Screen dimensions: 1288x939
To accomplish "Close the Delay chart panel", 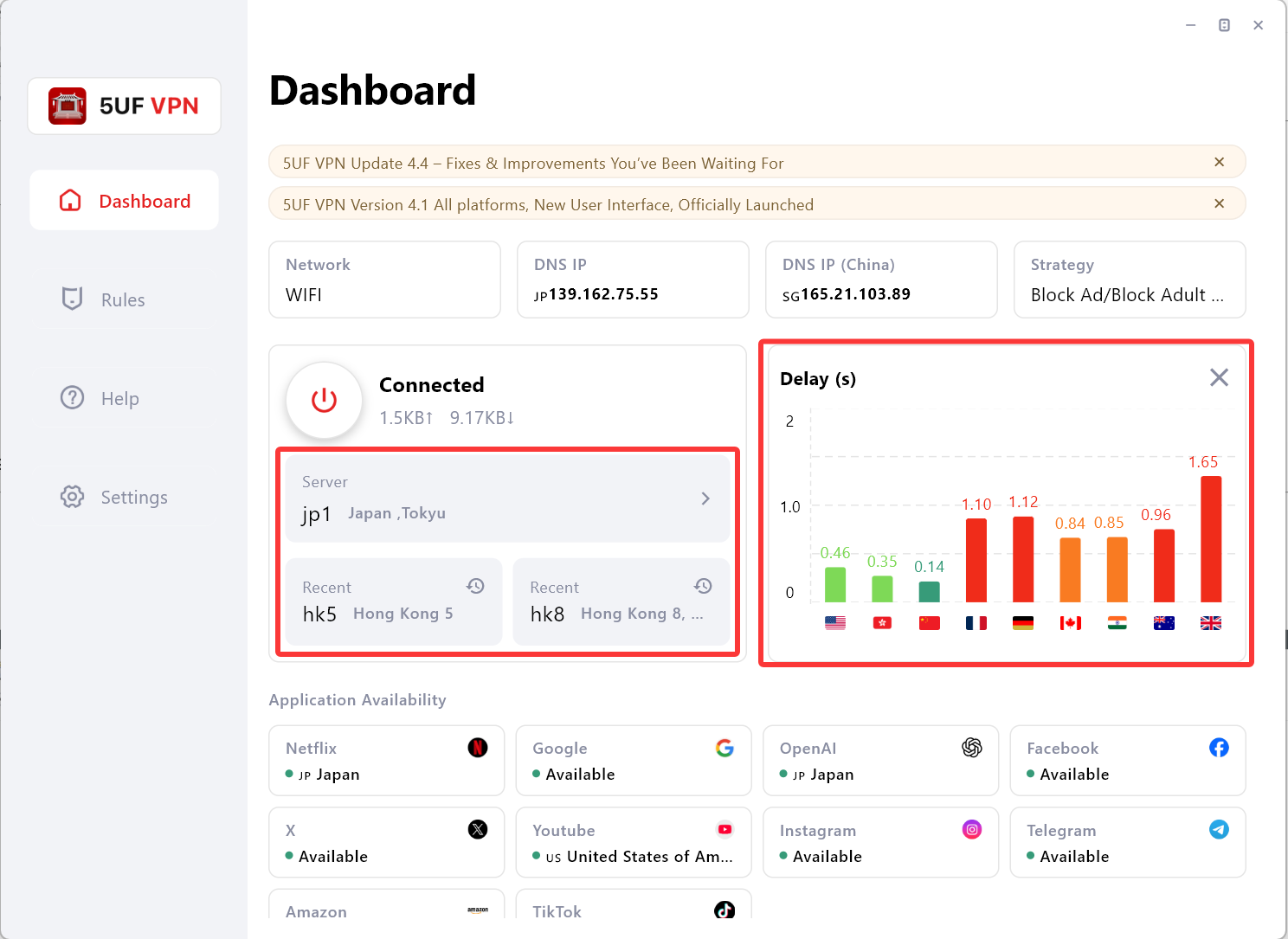I will 1219,377.
